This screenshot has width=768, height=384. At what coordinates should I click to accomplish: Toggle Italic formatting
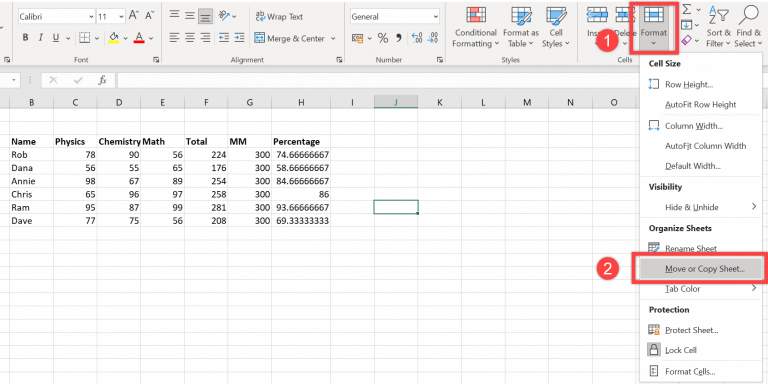click(x=41, y=38)
